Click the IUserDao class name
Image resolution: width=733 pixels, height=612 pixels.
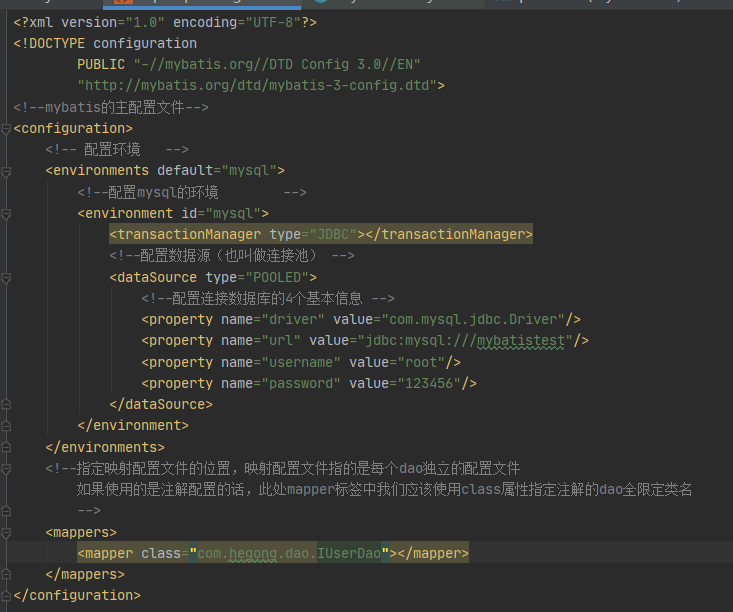(x=349, y=554)
